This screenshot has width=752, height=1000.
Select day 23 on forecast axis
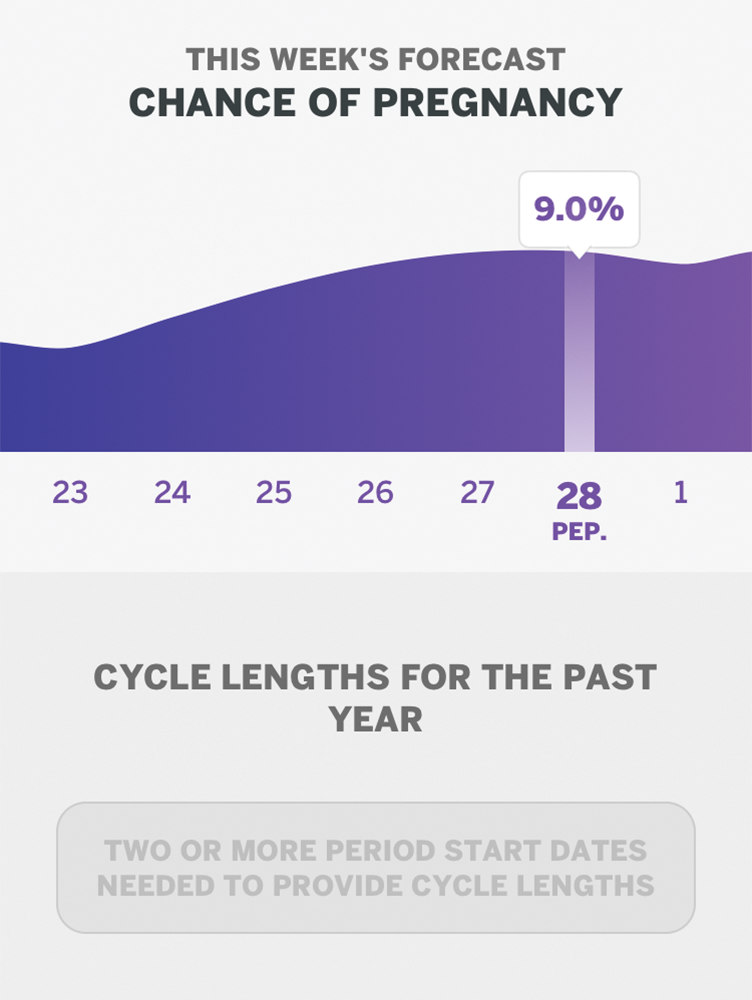pyautogui.click(x=70, y=492)
